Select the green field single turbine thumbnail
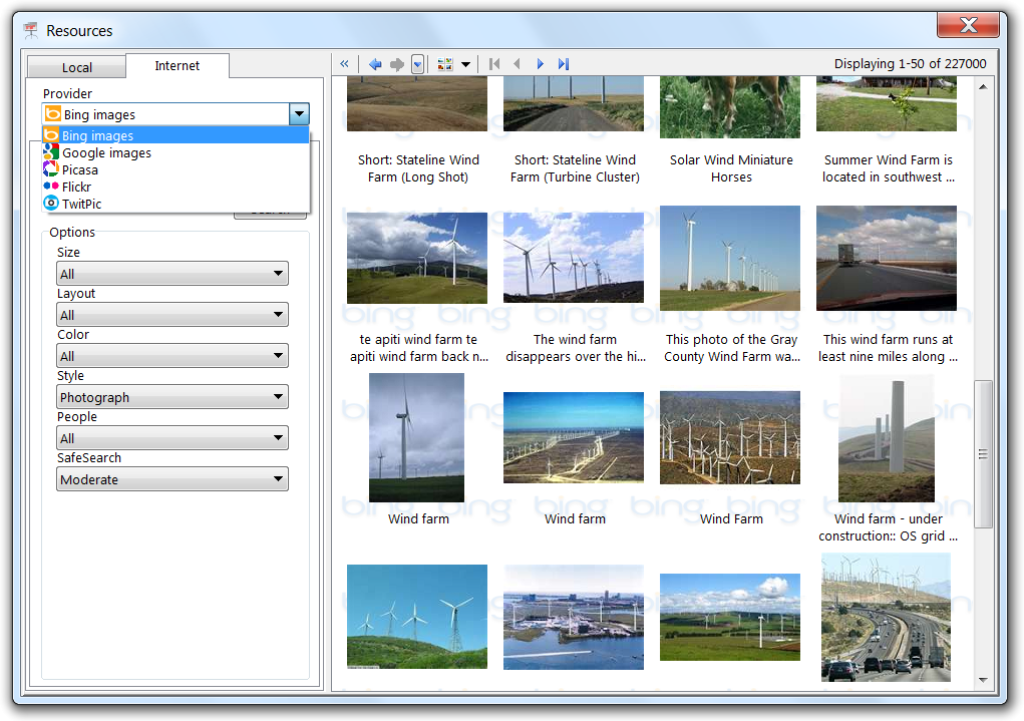Viewport: 1024px width, 721px height. pyautogui.click(x=730, y=617)
